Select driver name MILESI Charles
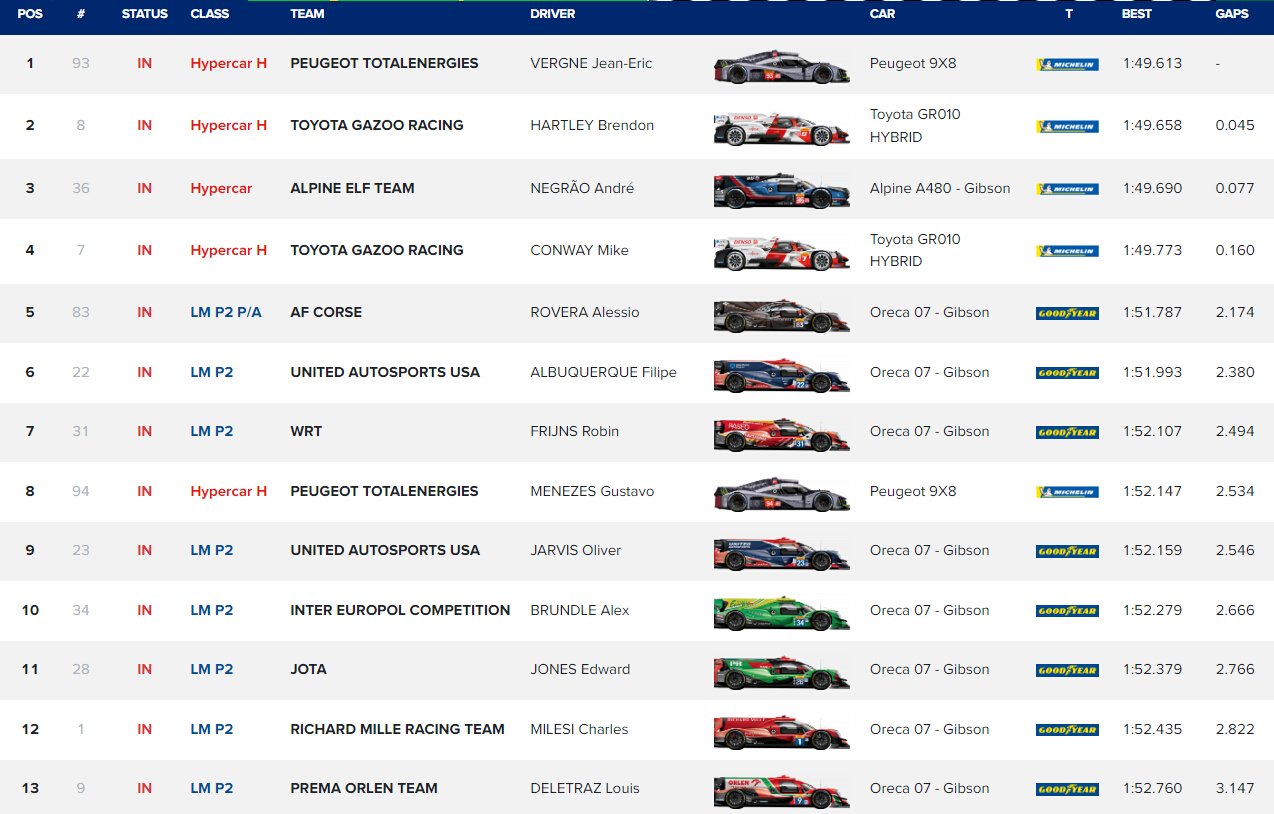This screenshot has width=1274, height=814. coord(579,729)
